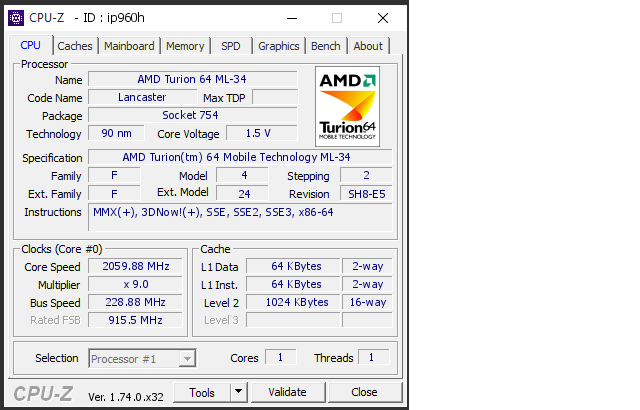Screen dimensions: 640x410
Task: Click the Validate button
Action: [288, 392]
